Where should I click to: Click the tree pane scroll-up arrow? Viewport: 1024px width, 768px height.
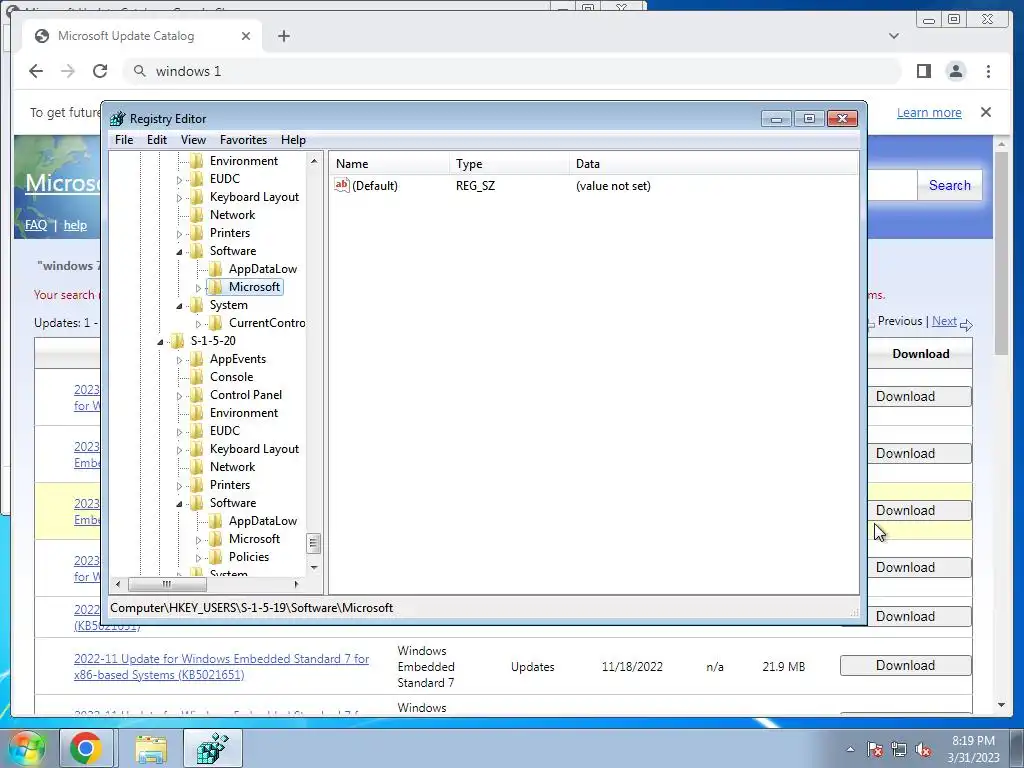point(314,161)
